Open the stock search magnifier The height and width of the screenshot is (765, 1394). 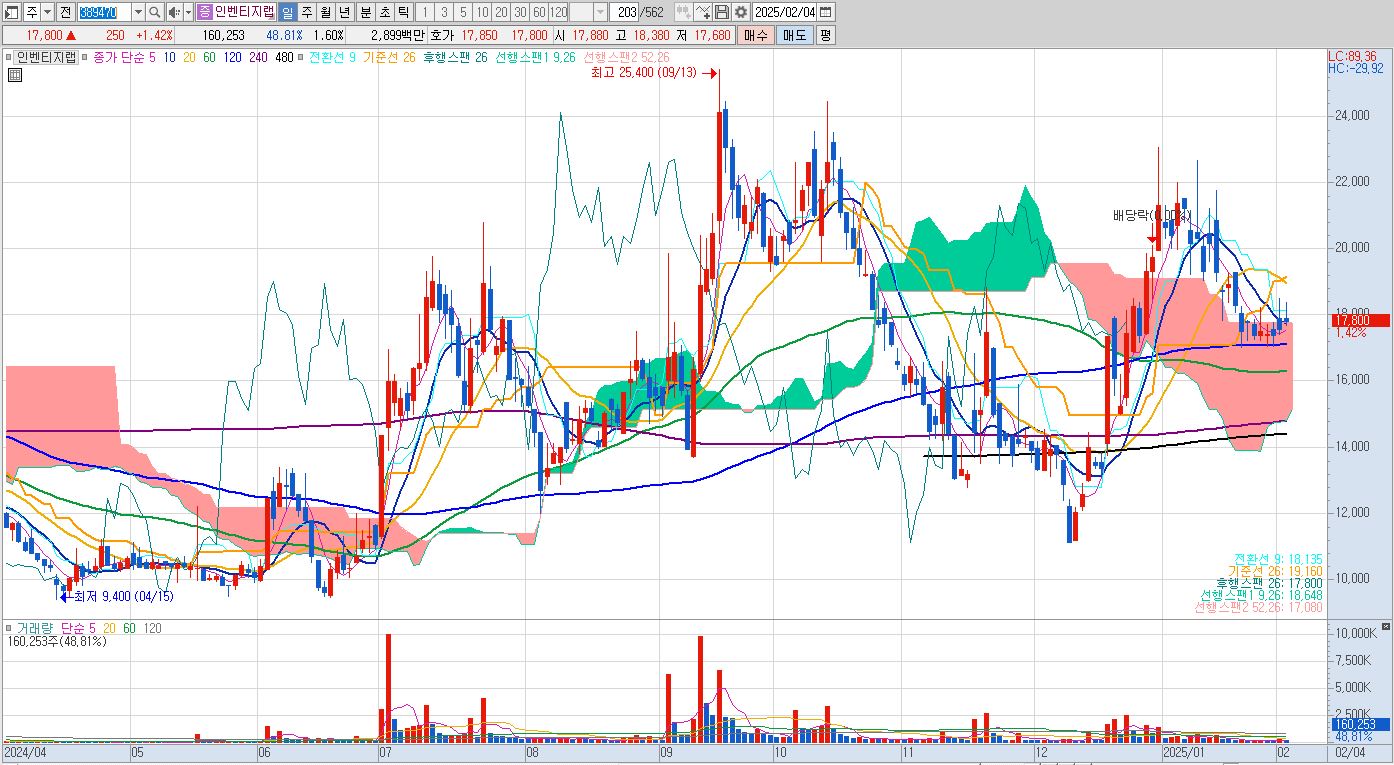pyautogui.click(x=155, y=12)
